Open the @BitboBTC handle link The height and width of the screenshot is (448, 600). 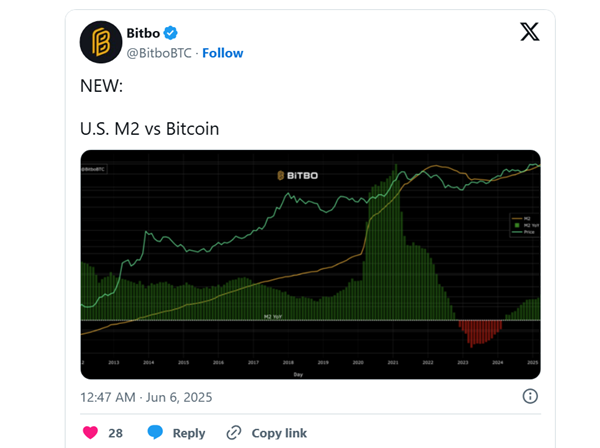point(159,53)
